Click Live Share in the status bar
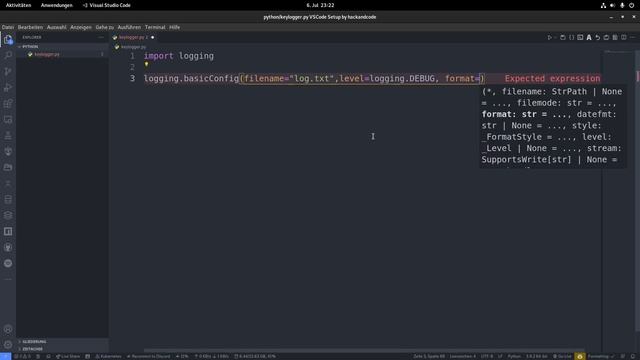This screenshot has width=640, height=360. tap(68, 356)
